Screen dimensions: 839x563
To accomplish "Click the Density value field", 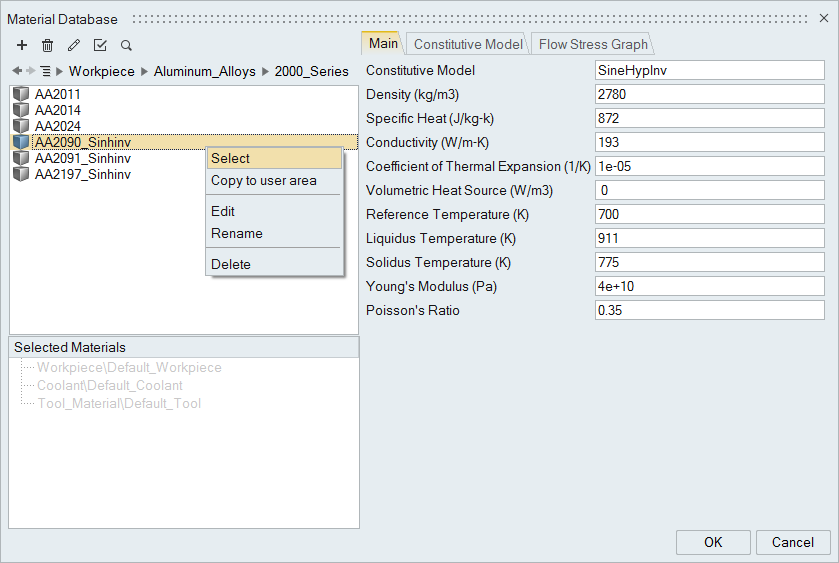I will [x=709, y=94].
